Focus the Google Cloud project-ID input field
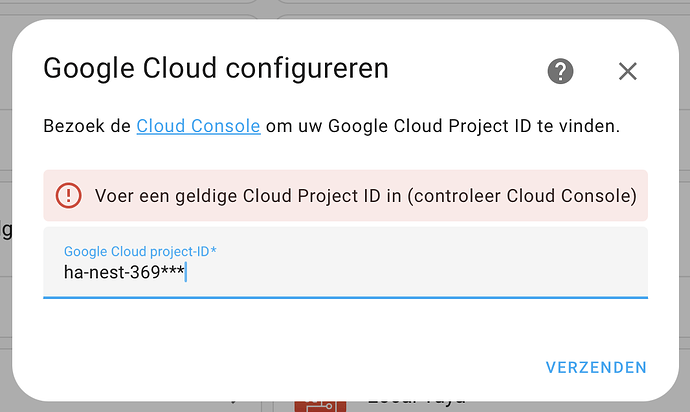The width and height of the screenshot is (690, 412). point(345,262)
